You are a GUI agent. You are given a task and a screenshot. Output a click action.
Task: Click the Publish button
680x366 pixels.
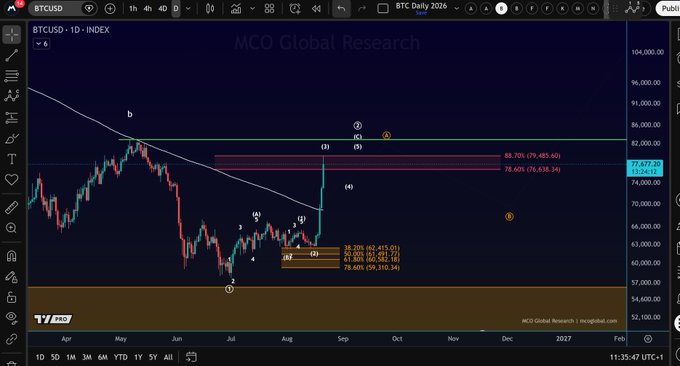point(668,9)
